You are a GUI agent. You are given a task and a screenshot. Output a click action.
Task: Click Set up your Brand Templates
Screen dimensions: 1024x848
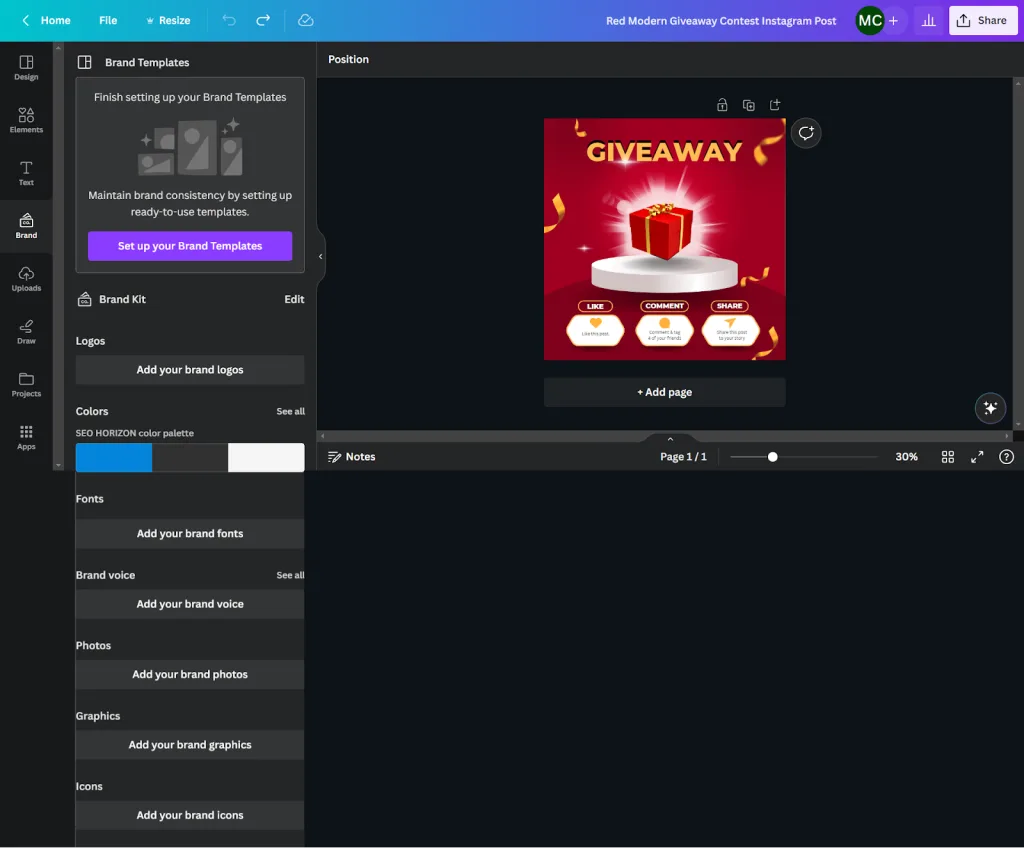pyautogui.click(x=190, y=246)
